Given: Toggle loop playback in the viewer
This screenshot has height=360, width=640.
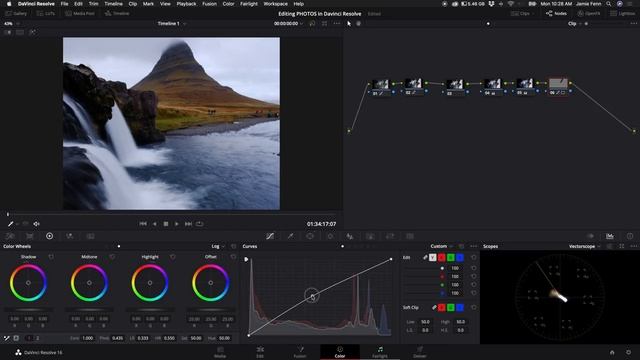Looking at the screenshot, I should pyautogui.click(x=200, y=224).
